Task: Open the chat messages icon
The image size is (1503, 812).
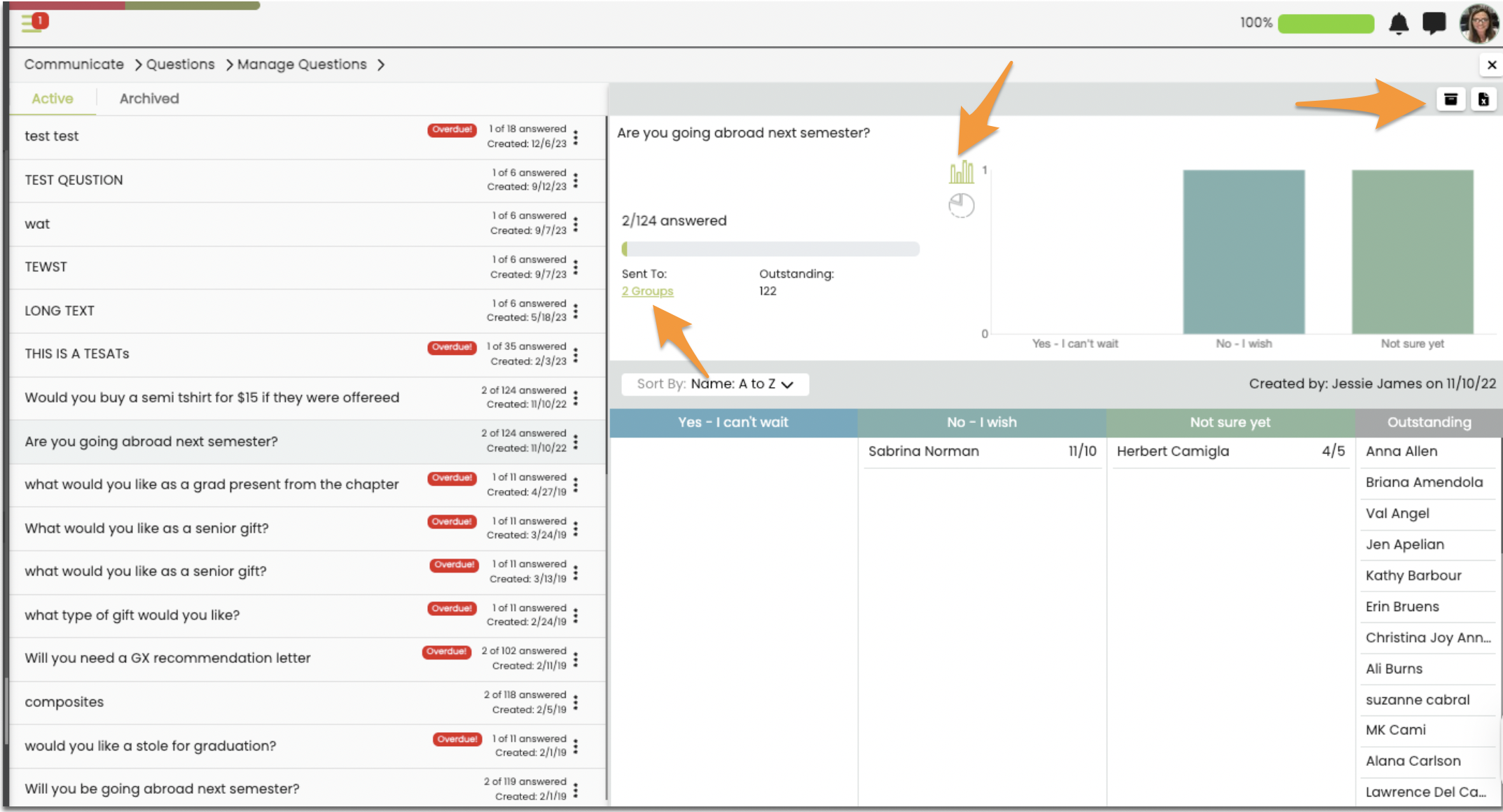Action: click(x=1434, y=23)
